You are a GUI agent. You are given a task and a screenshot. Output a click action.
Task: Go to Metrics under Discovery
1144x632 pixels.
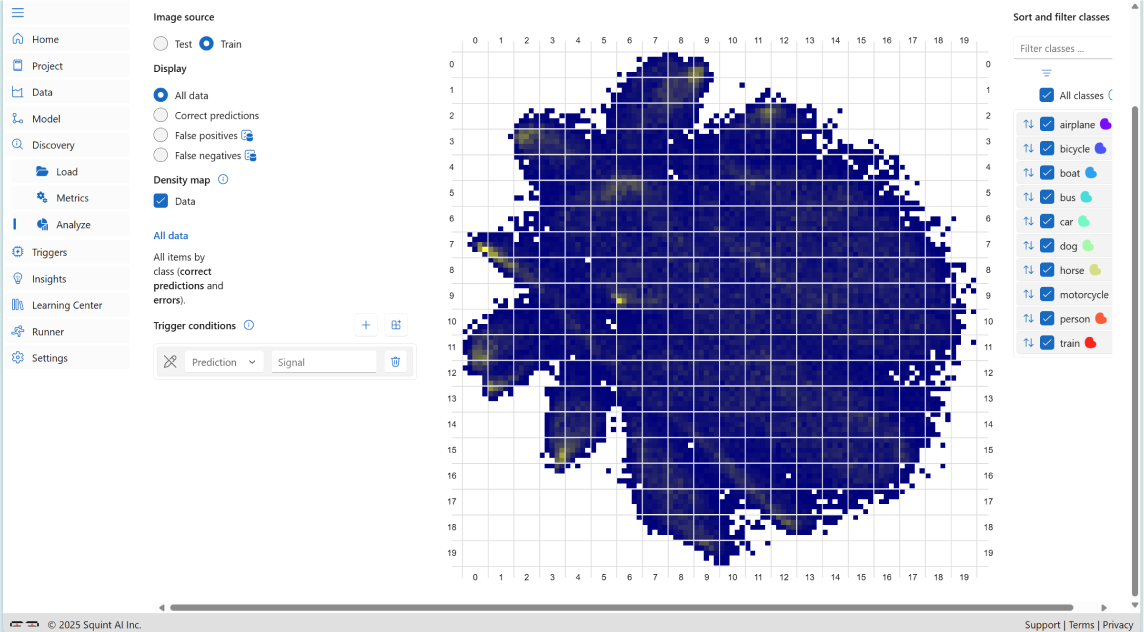click(x=72, y=198)
